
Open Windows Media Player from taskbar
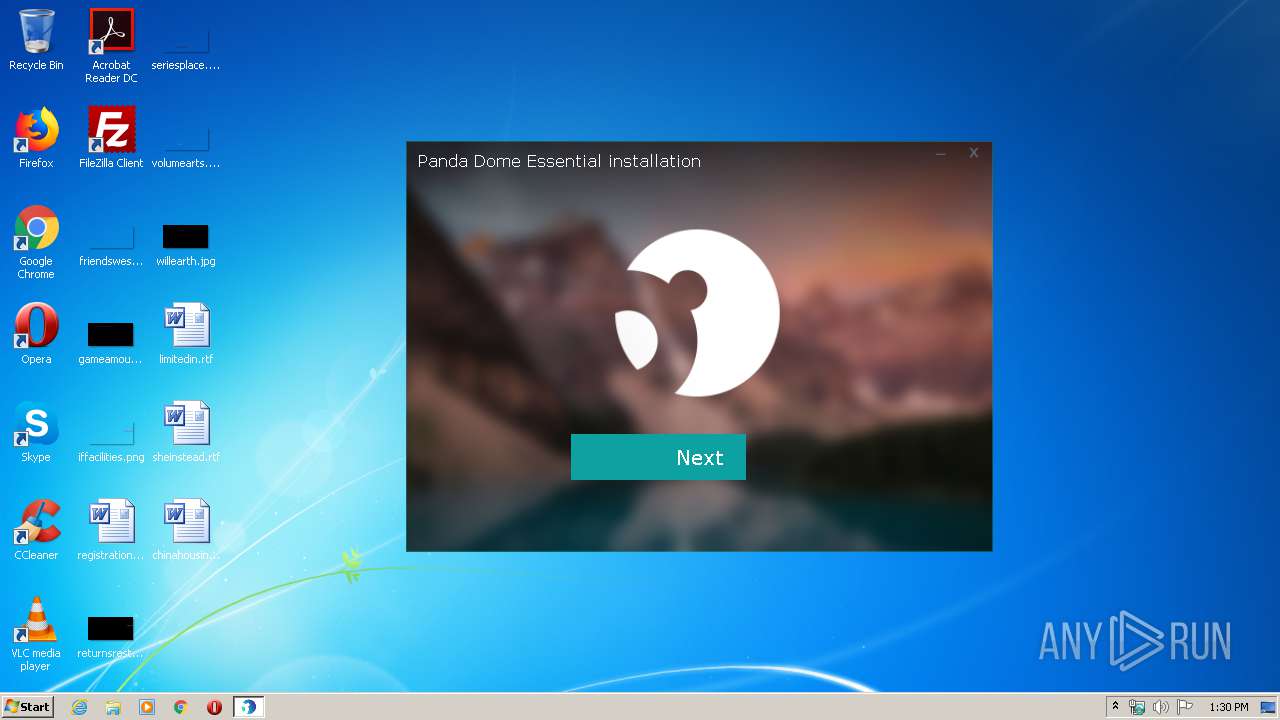pos(147,707)
